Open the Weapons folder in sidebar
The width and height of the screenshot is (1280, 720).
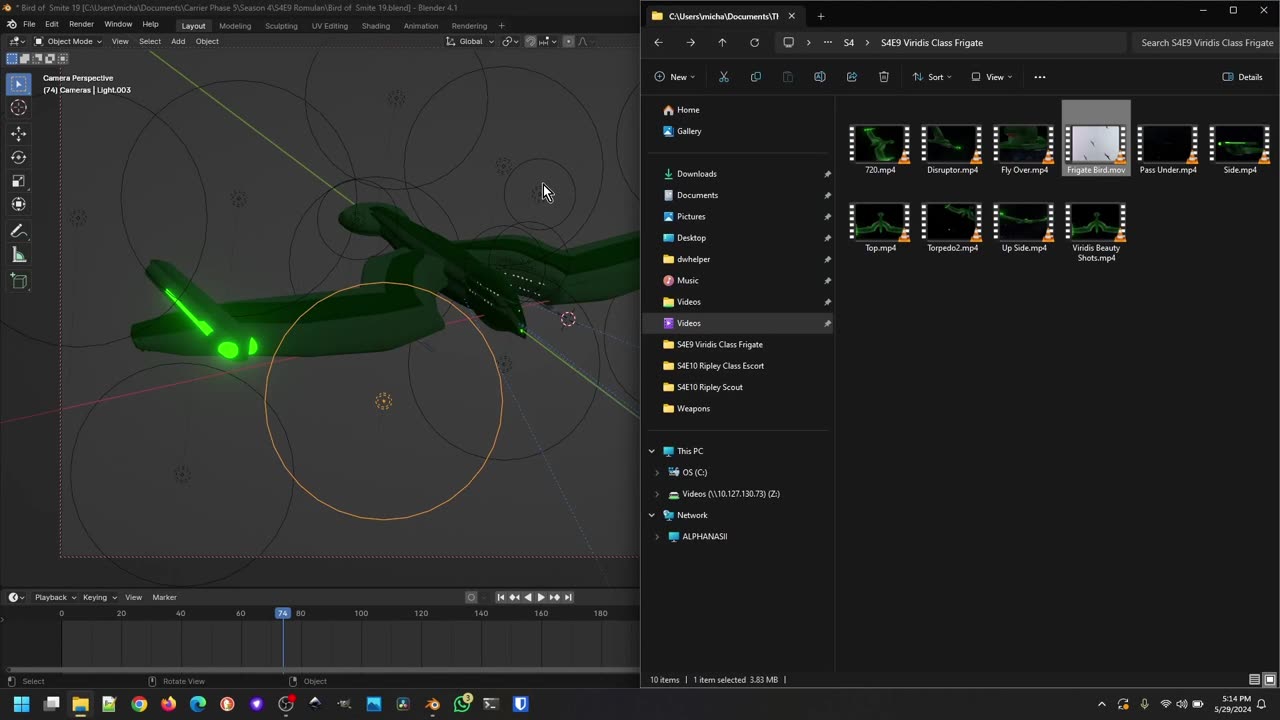(693, 408)
